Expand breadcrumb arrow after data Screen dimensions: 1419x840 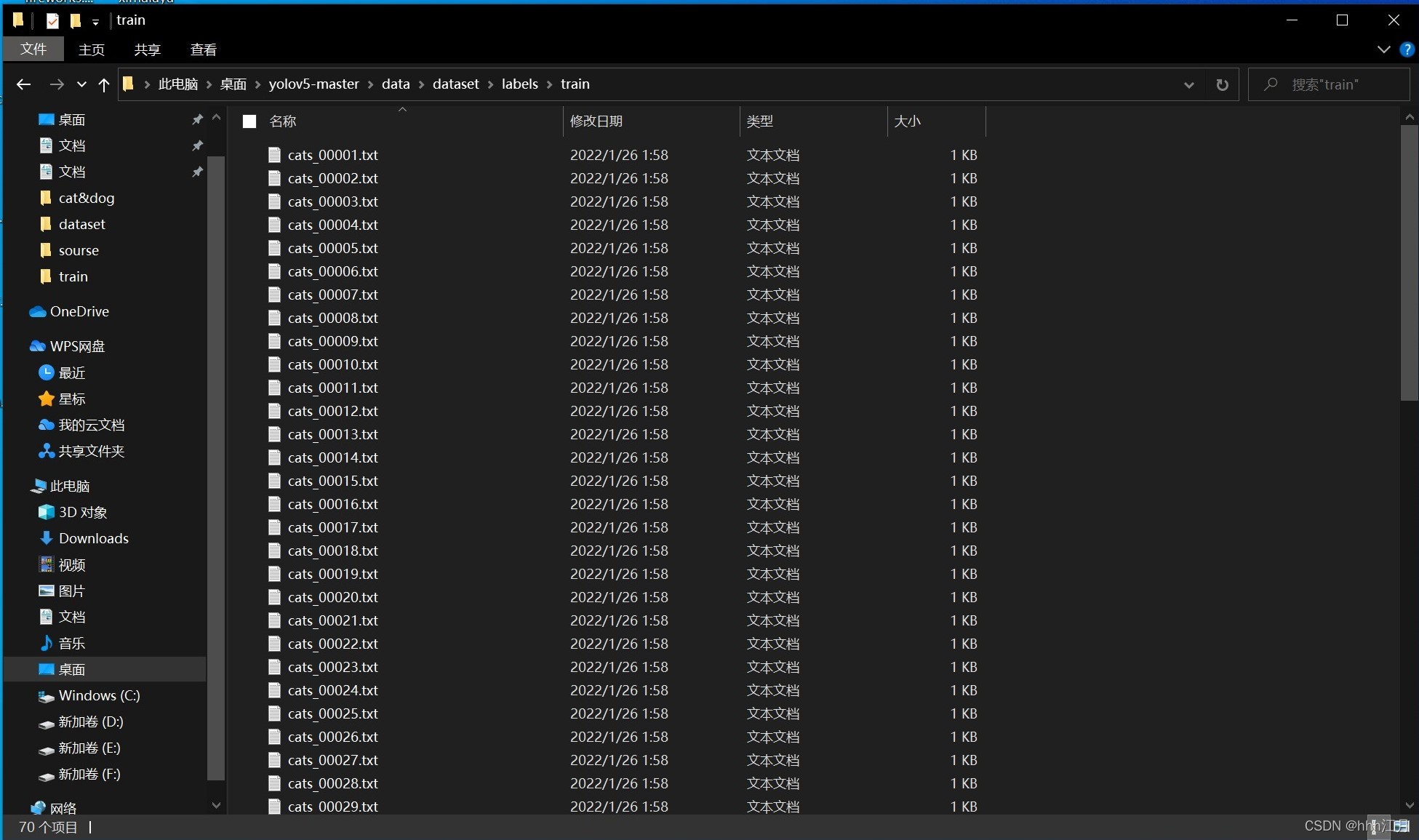(421, 84)
